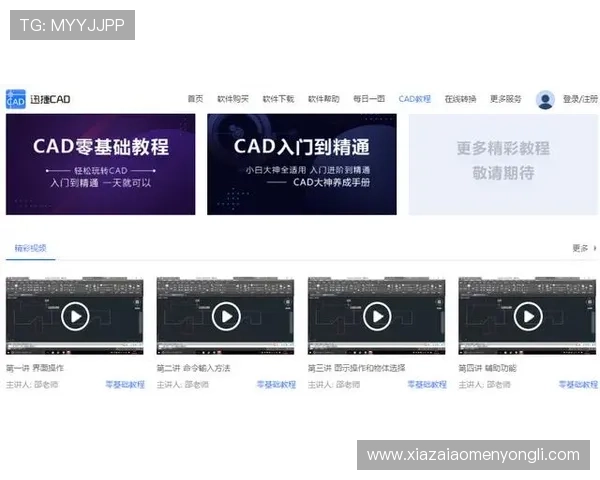Screen dimensions: 600x480
Task: Open the CAD零基础教程 banner
Action: coord(101,164)
